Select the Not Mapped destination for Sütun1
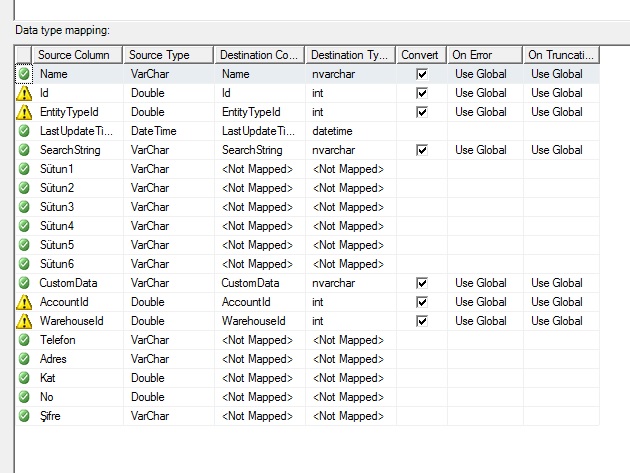 (258, 169)
